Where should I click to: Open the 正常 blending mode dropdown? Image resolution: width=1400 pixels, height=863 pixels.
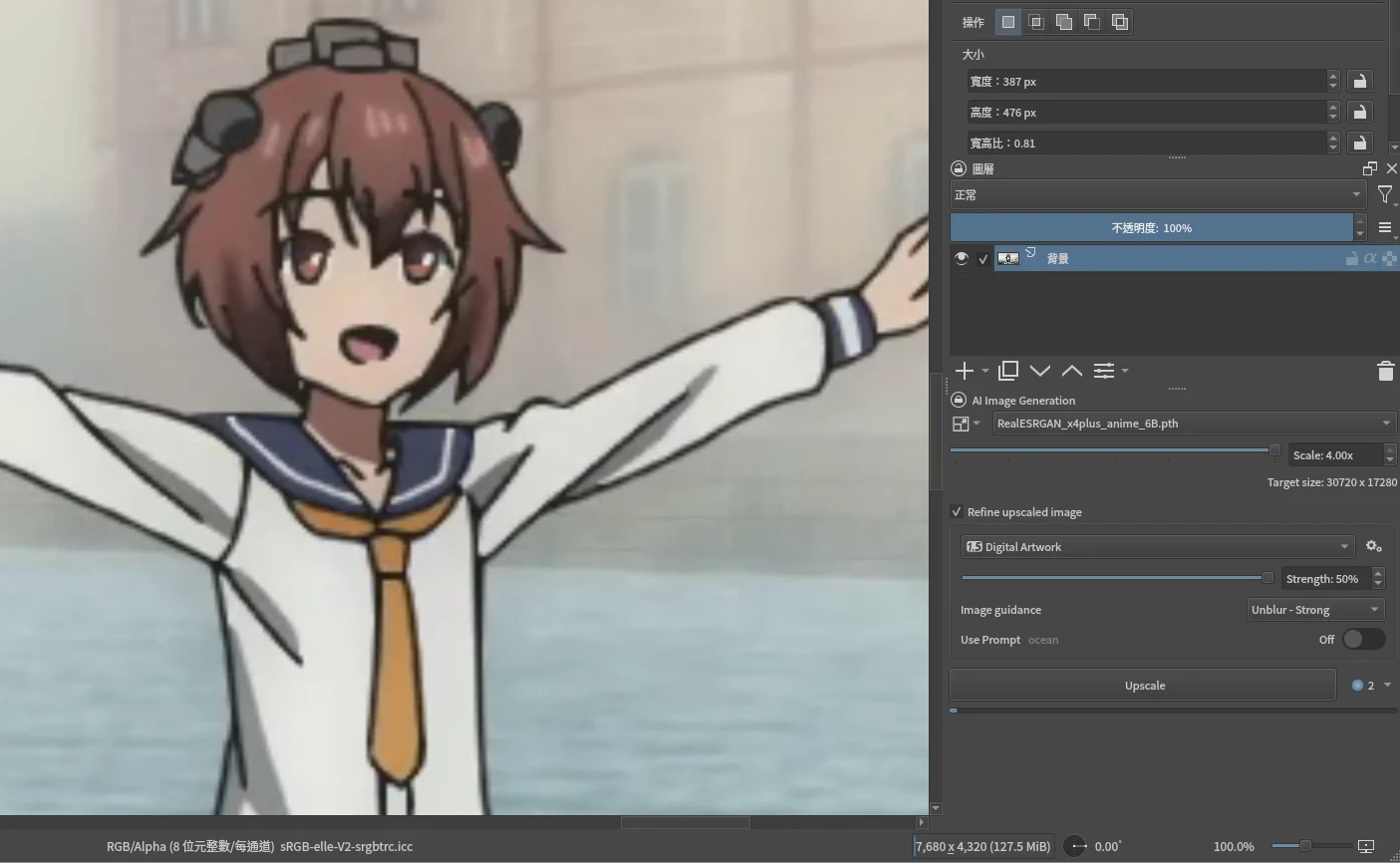pos(1157,195)
